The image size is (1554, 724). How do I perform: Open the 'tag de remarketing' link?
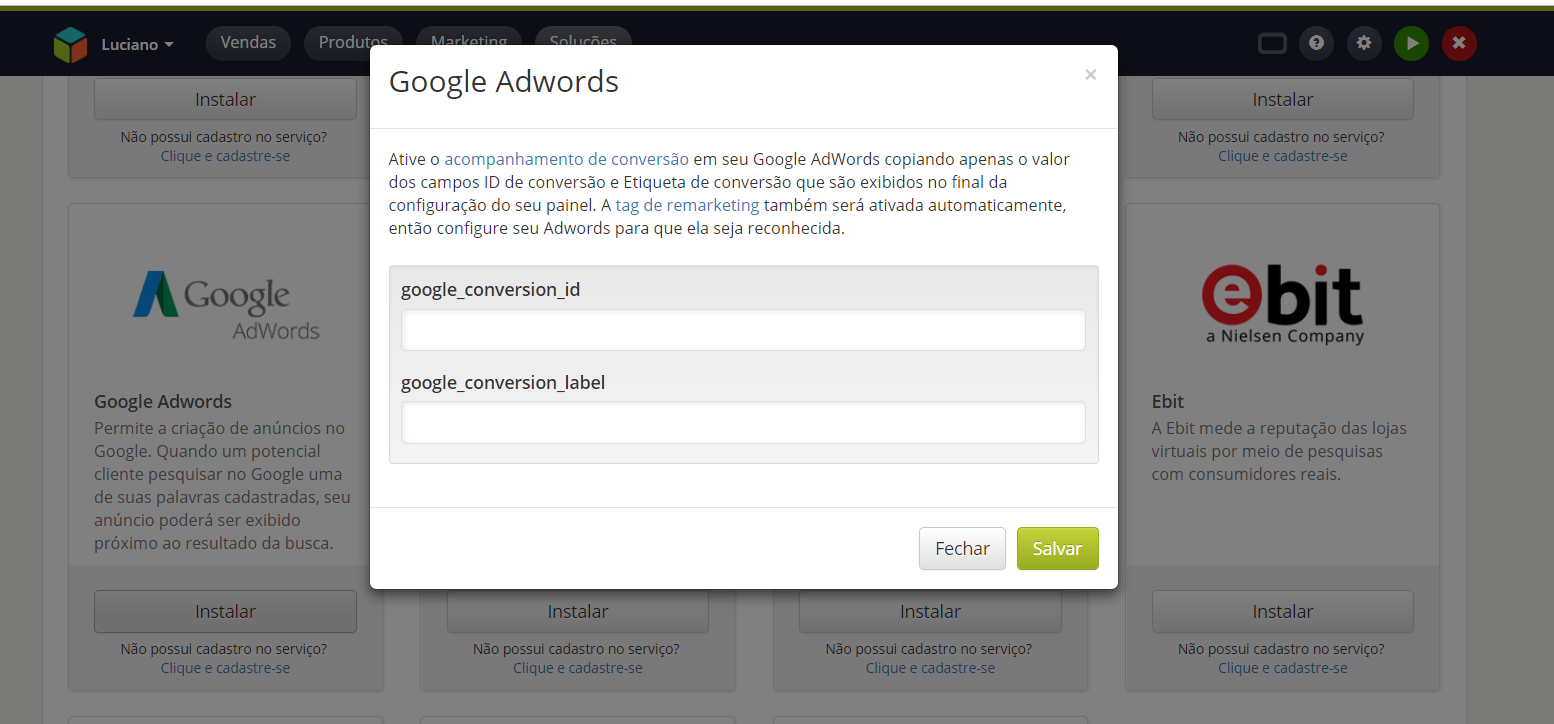point(687,205)
